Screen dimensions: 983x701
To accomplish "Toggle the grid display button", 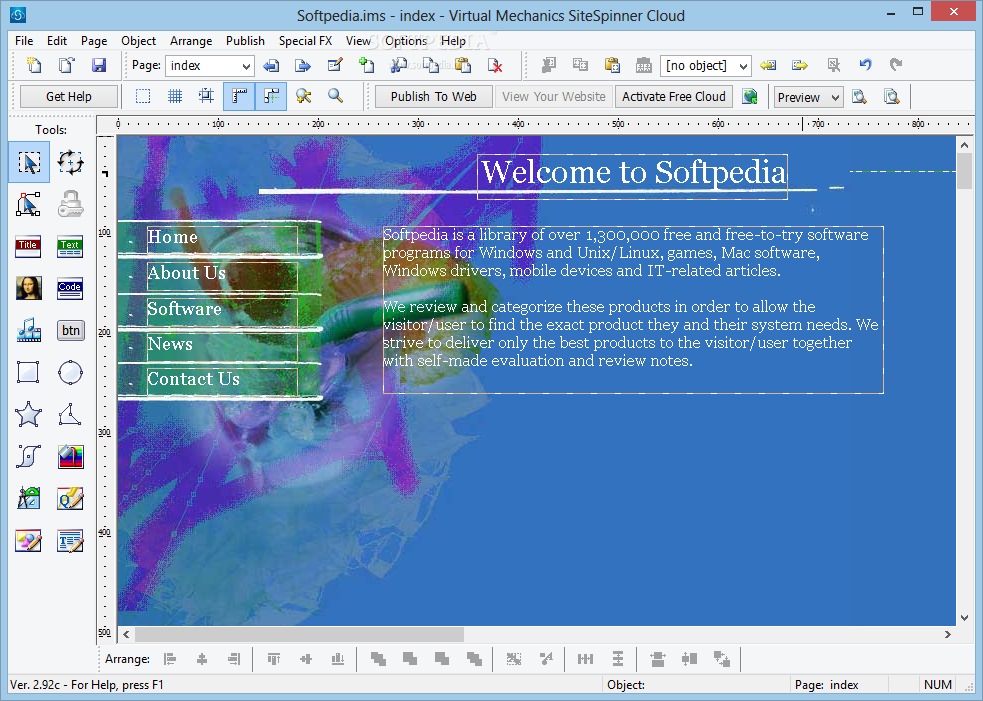I will tap(175, 96).
